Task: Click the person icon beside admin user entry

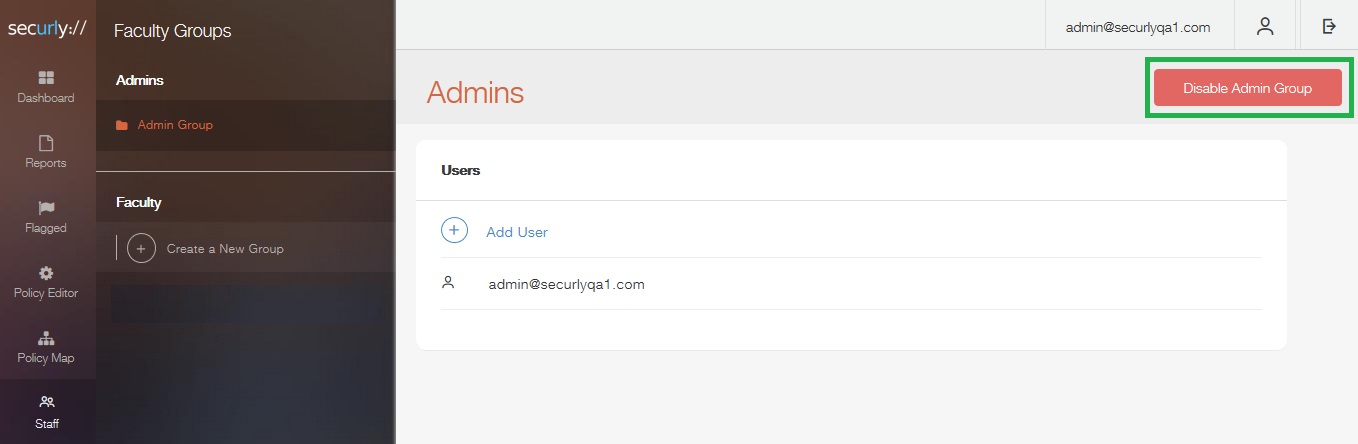Action: pos(448,283)
